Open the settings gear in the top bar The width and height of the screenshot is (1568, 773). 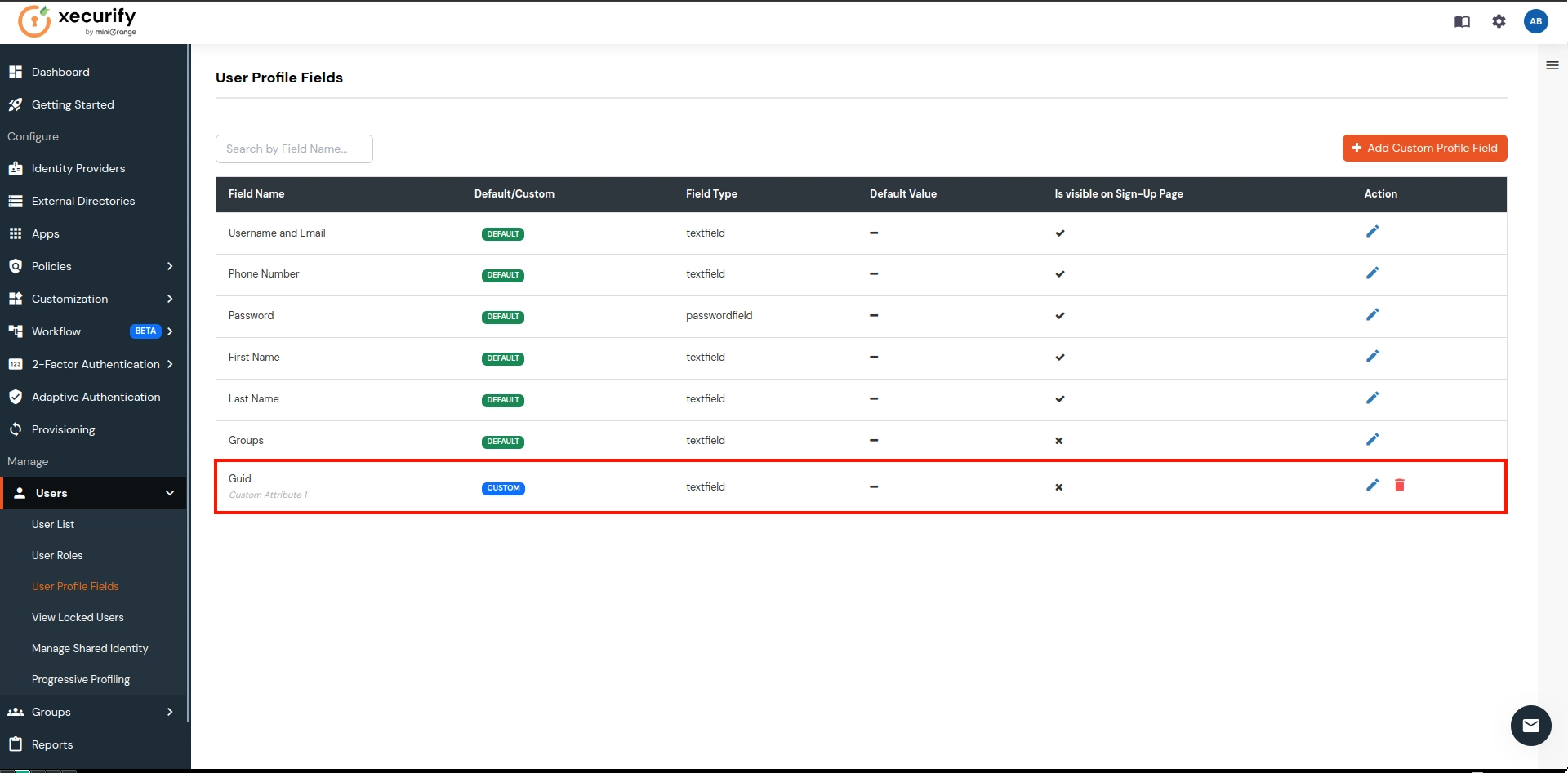tap(1499, 21)
